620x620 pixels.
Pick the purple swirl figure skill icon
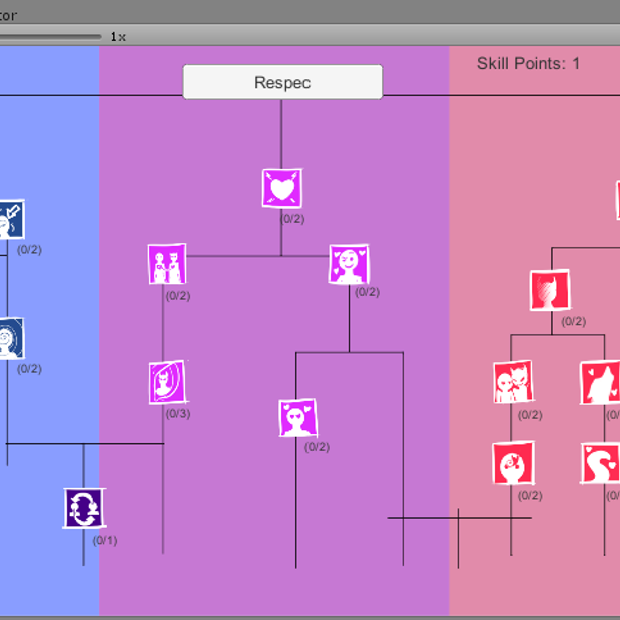coord(167,382)
